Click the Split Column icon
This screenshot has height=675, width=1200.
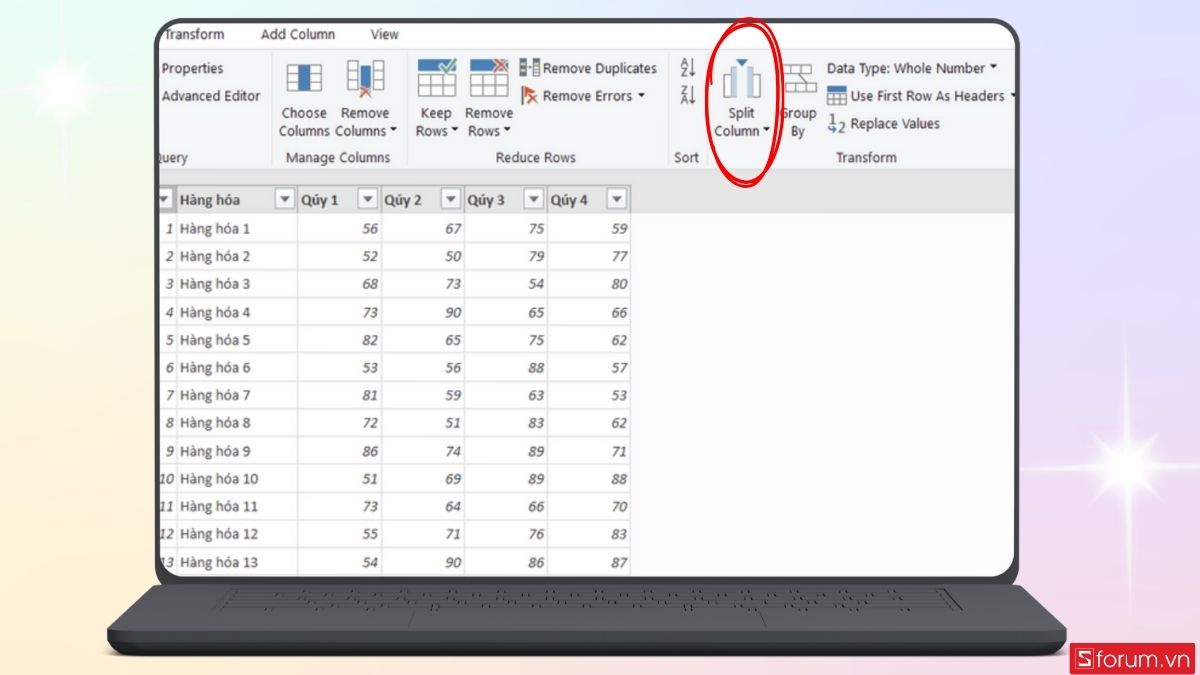point(741,81)
